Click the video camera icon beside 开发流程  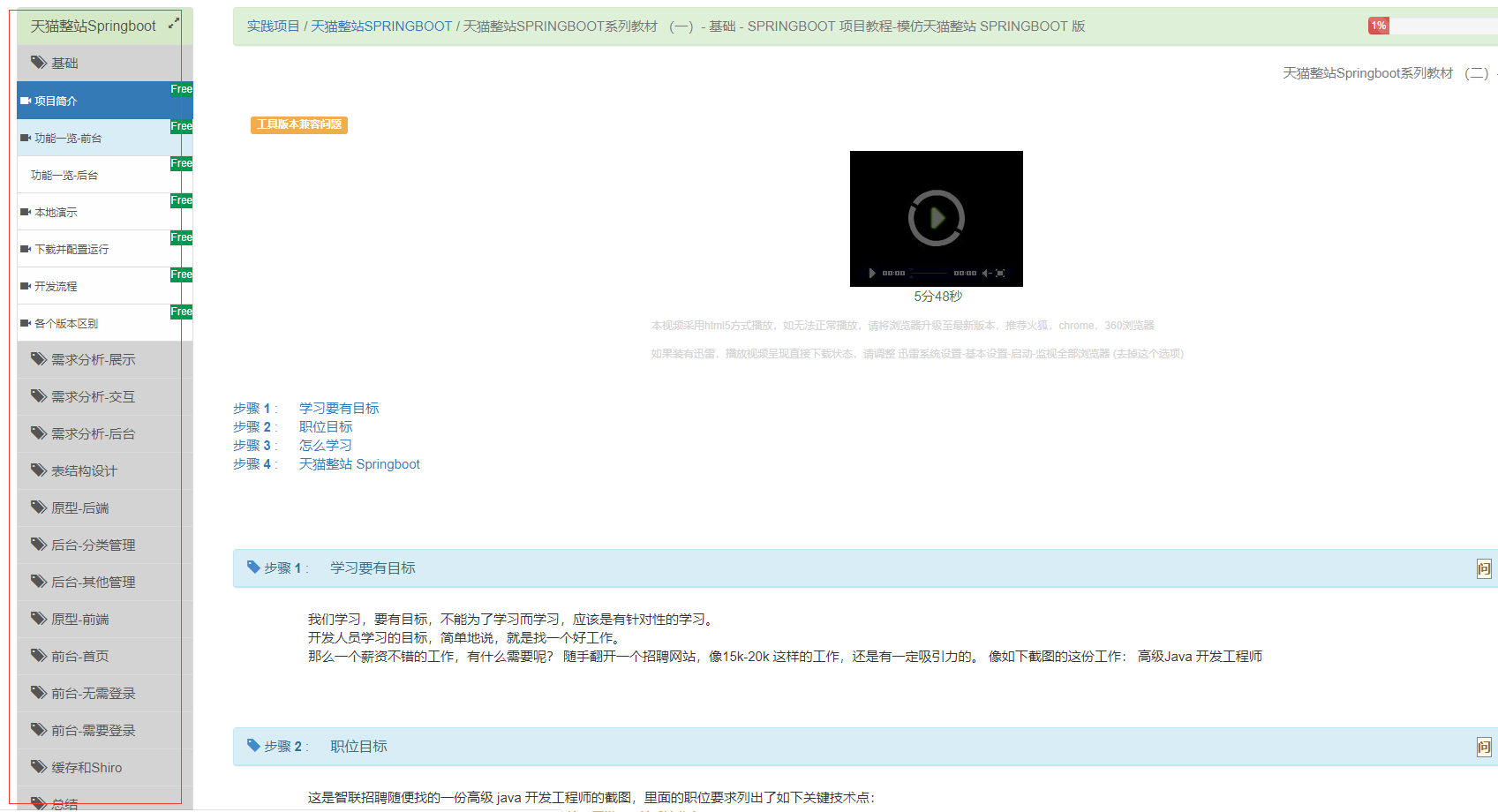26,286
